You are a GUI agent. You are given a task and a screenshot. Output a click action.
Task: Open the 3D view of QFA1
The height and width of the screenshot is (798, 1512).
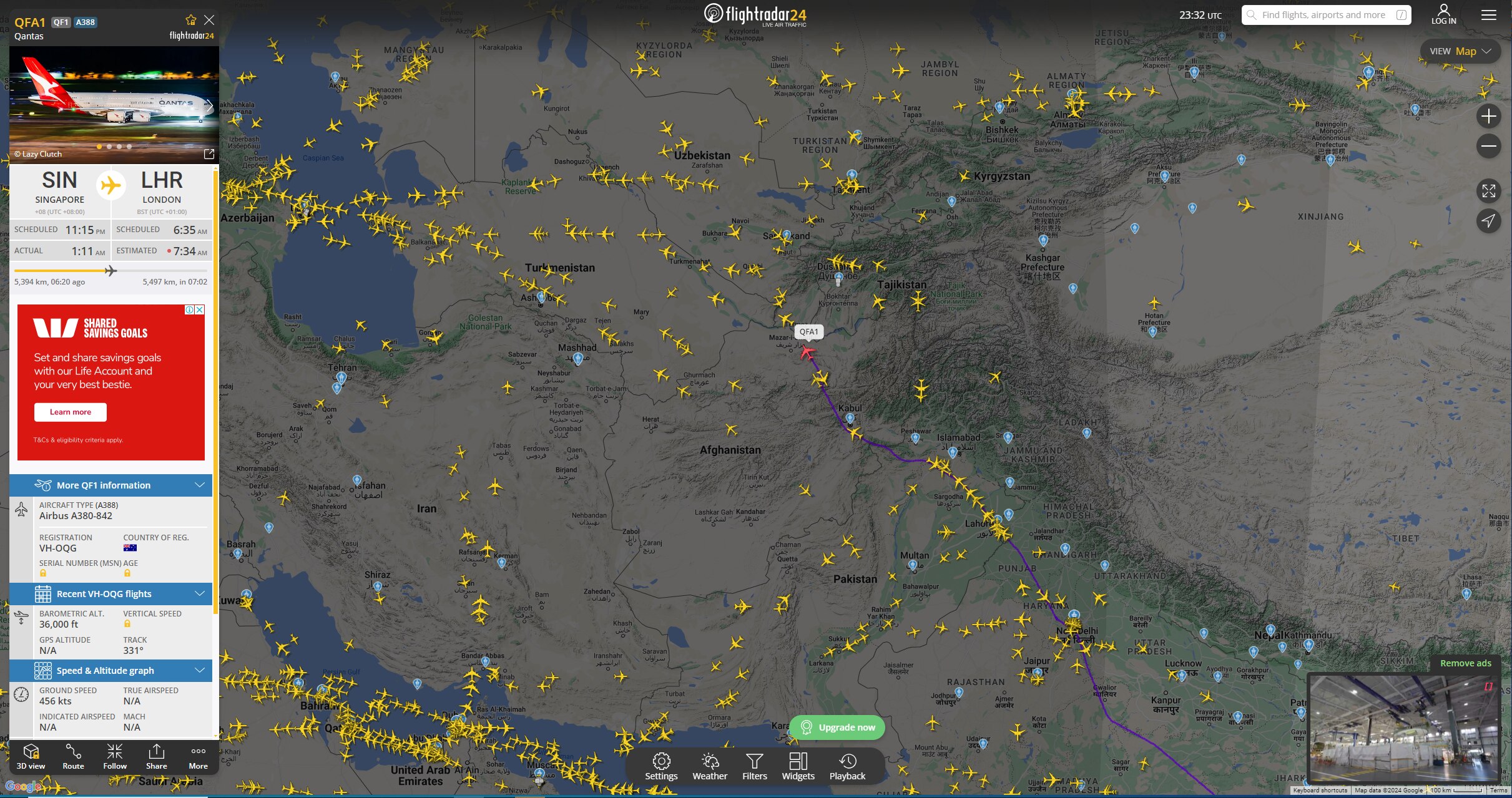pos(30,757)
